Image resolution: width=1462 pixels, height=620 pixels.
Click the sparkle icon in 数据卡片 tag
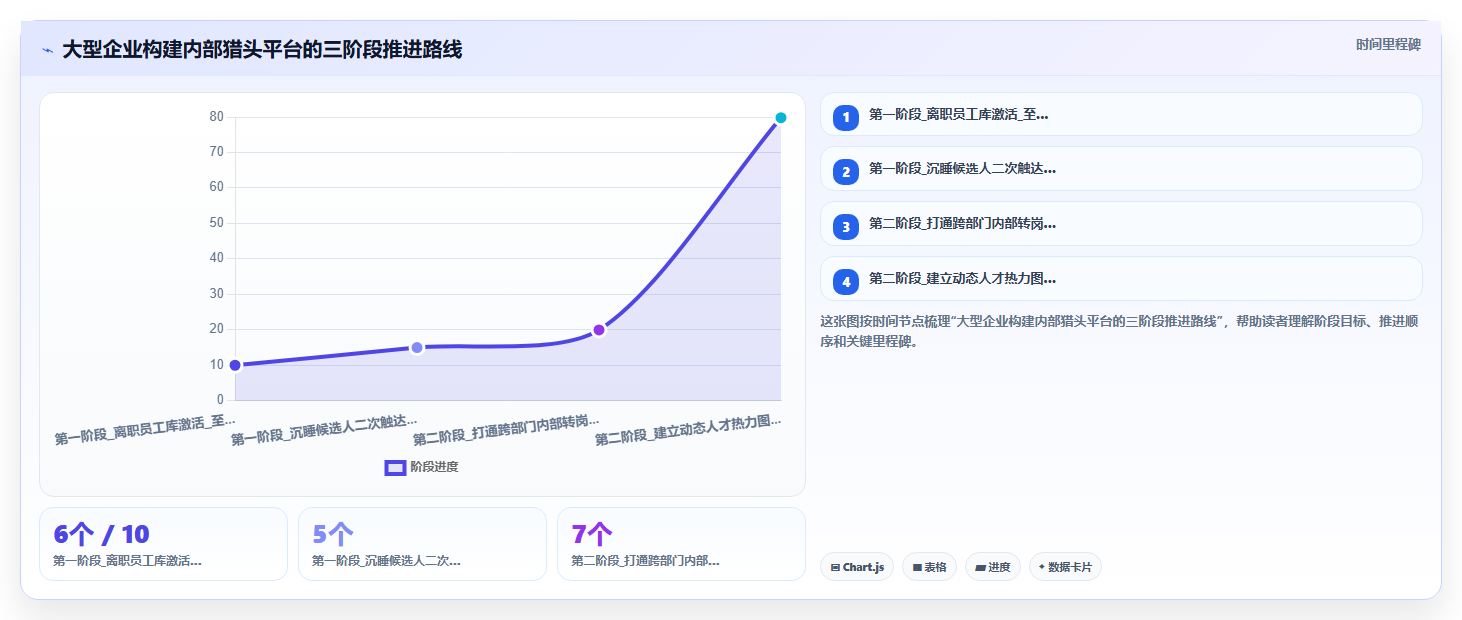(1042, 567)
